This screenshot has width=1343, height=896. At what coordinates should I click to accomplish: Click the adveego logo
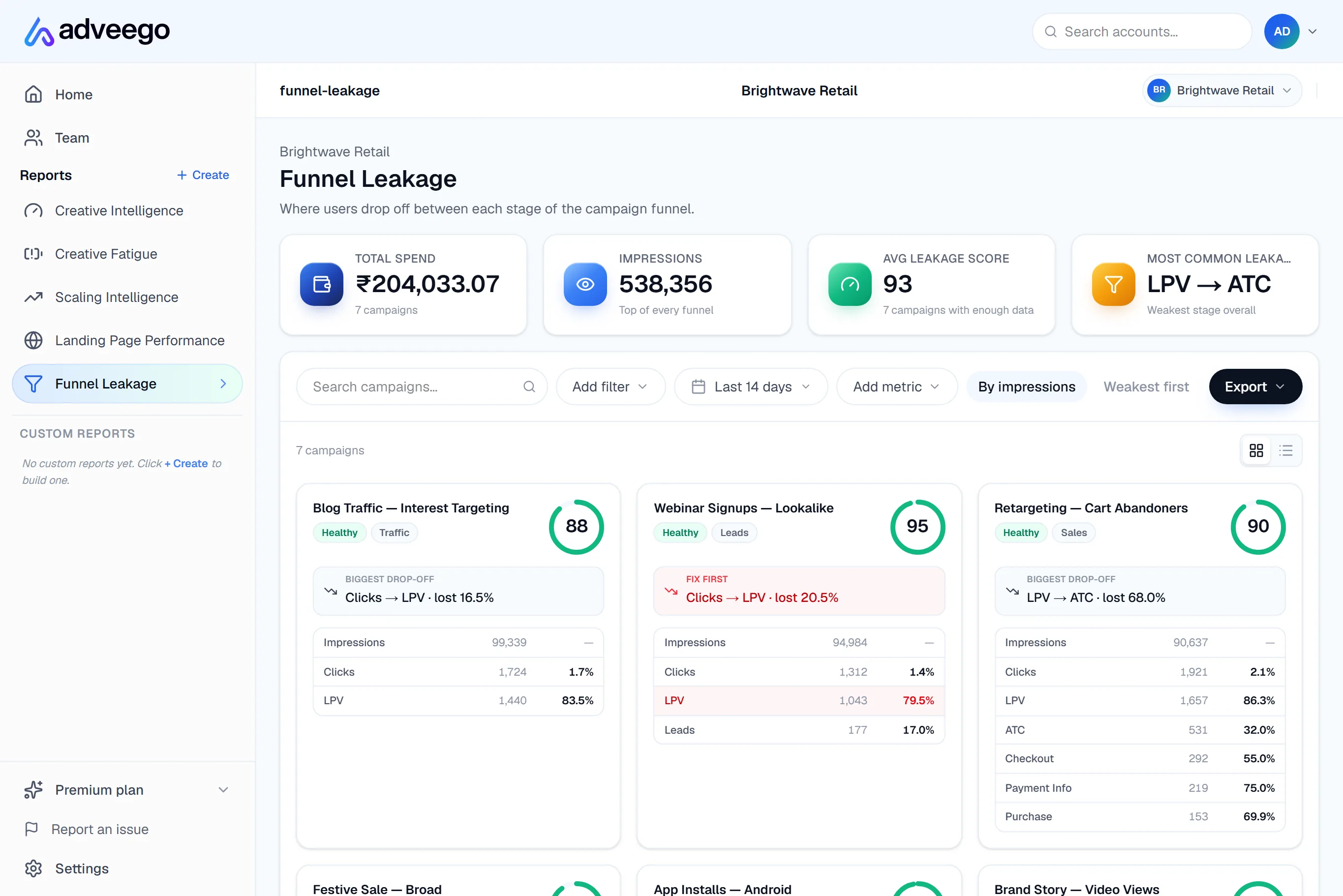(96, 31)
